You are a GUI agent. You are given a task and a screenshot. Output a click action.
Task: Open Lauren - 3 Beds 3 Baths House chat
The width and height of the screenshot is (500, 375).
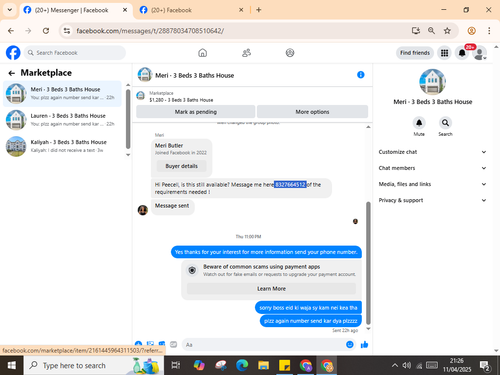(62, 120)
